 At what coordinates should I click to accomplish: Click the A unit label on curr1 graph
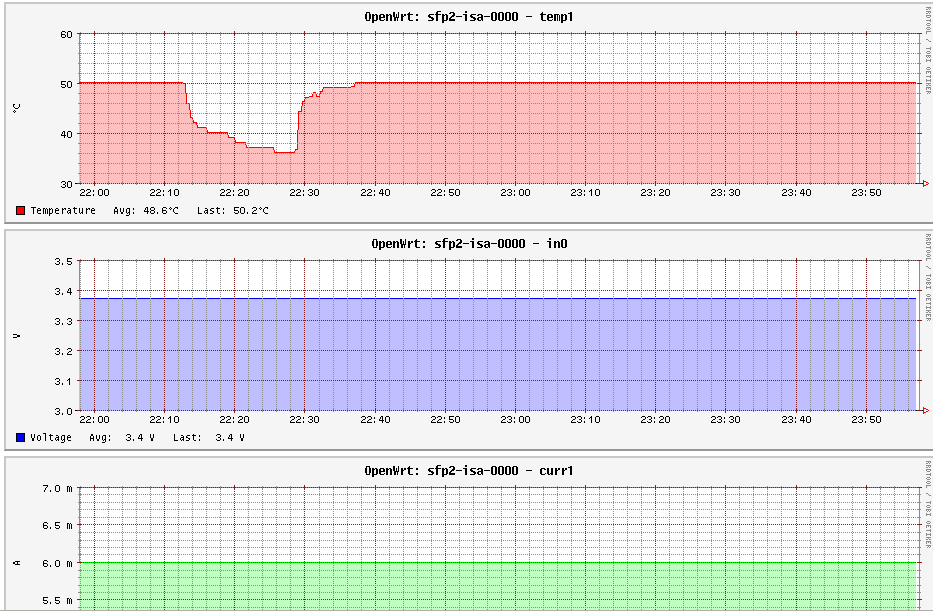(x=17, y=563)
